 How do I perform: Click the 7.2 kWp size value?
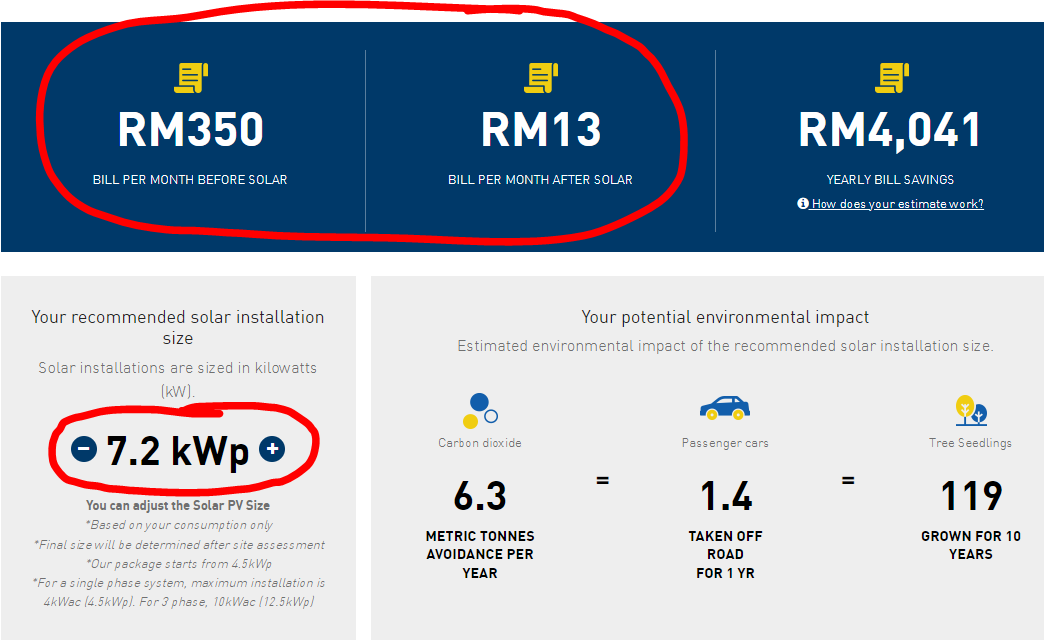(x=178, y=451)
